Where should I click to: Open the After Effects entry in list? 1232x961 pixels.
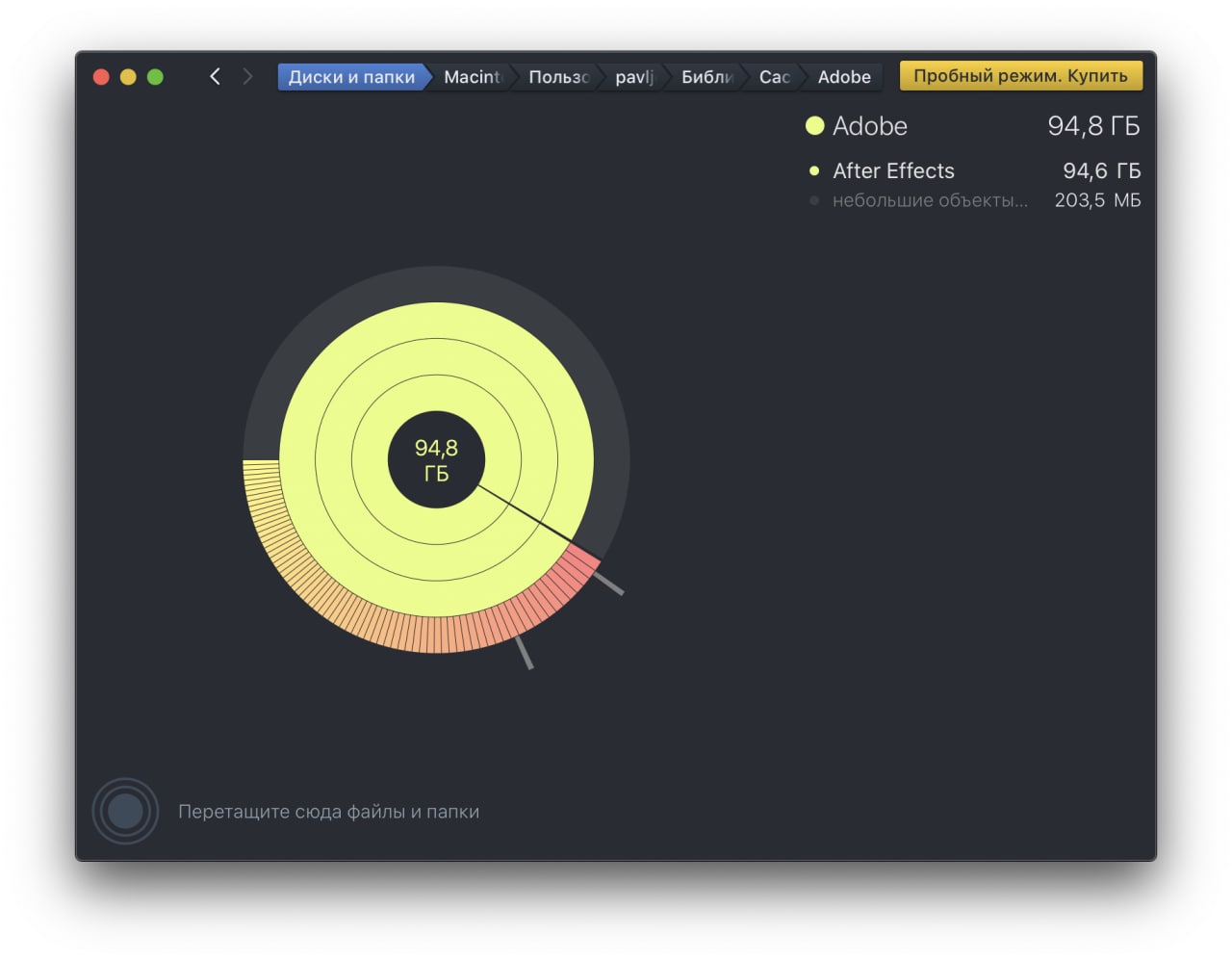point(972,171)
